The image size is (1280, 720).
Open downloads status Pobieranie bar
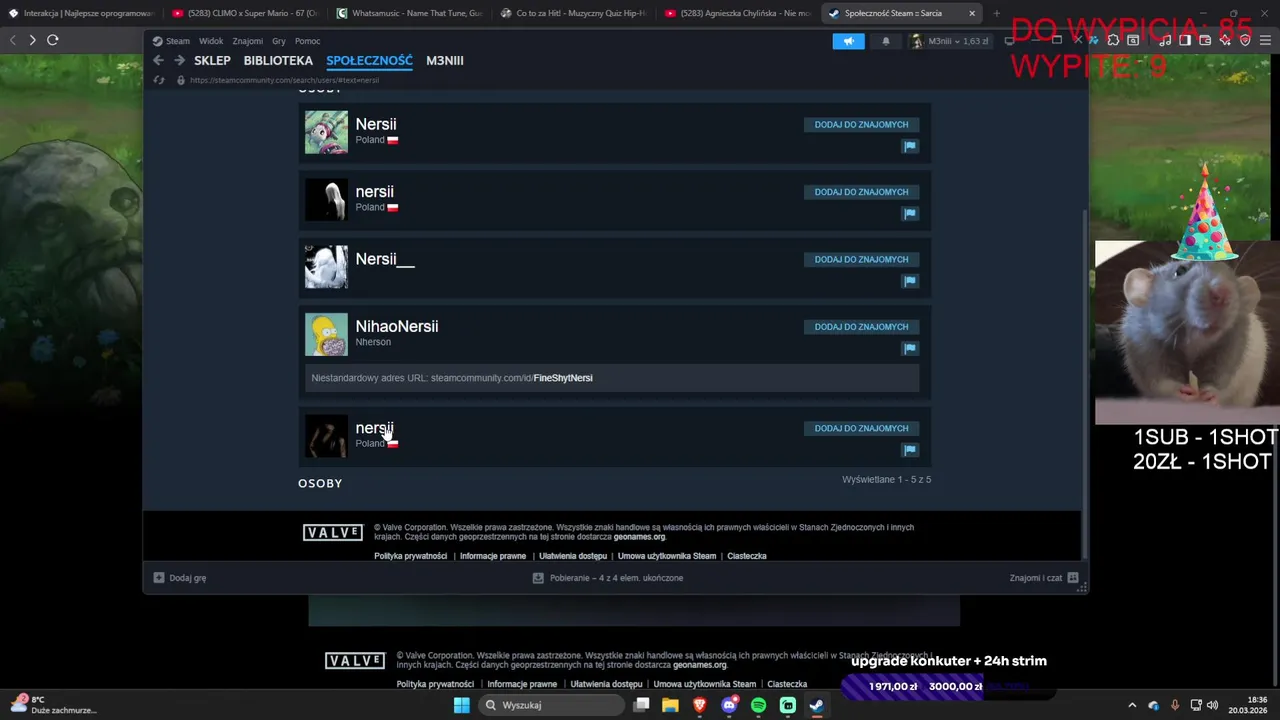(x=608, y=578)
